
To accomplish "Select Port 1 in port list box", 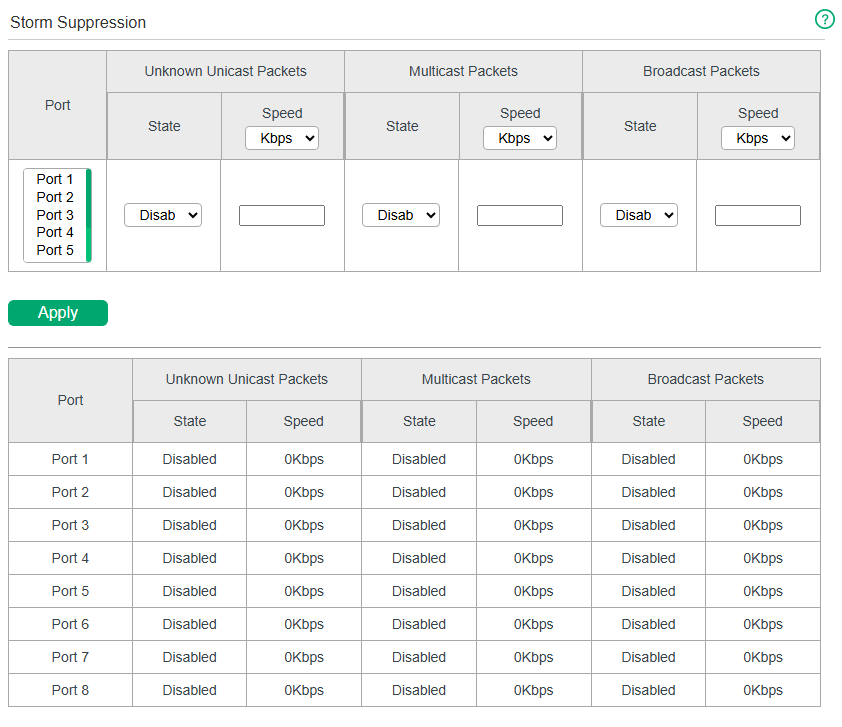I will pos(55,179).
